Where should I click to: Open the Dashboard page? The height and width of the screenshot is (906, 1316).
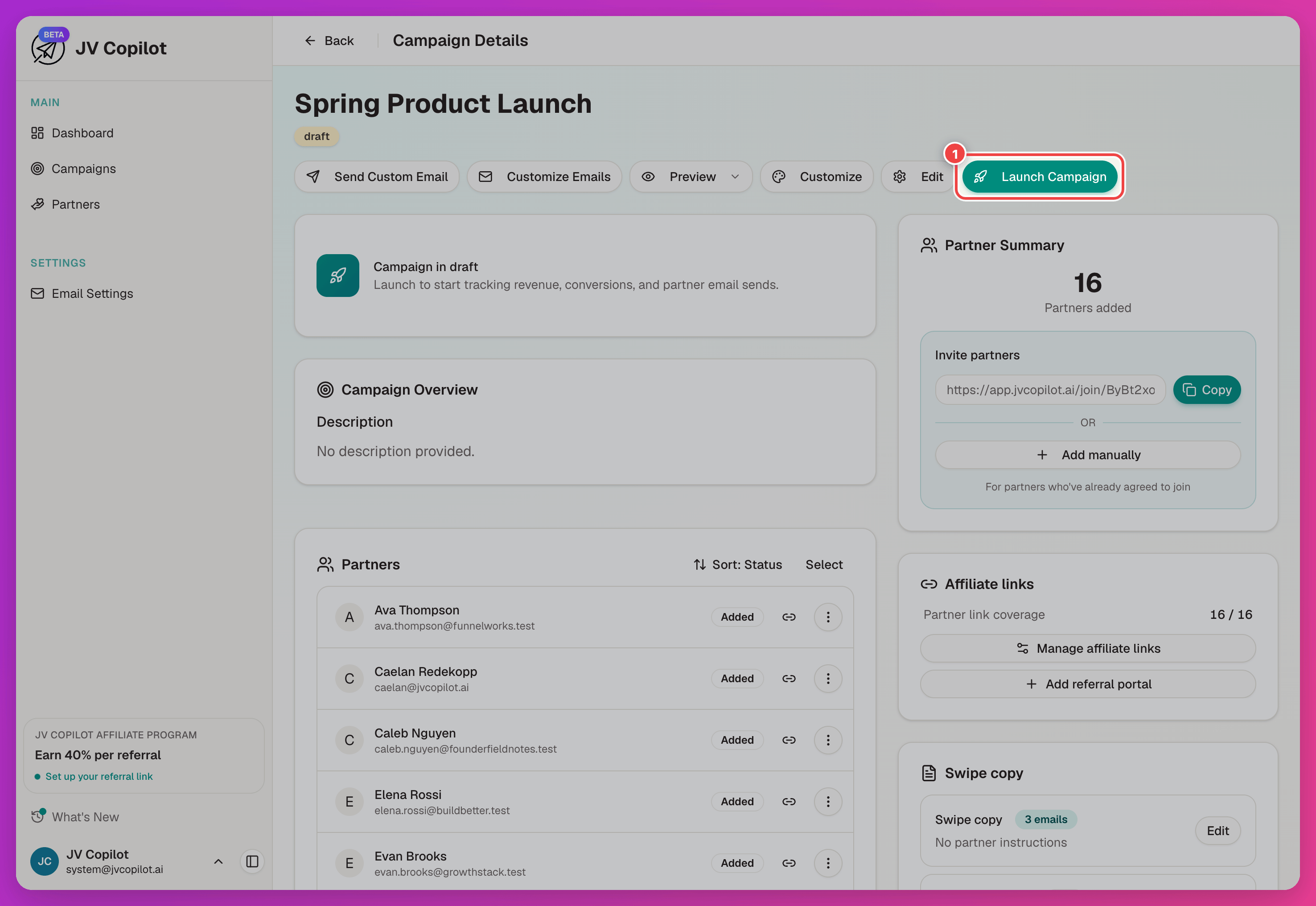pyautogui.click(x=73, y=133)
